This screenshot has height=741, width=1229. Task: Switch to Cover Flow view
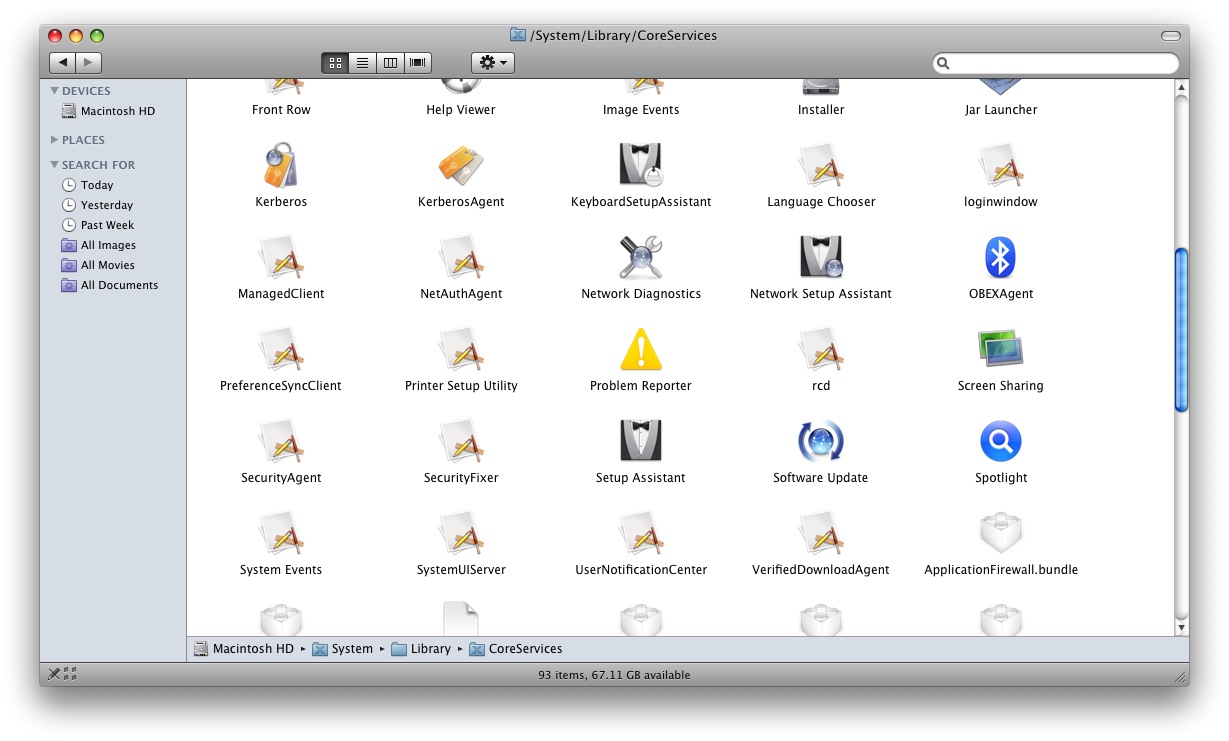[418, 63]
